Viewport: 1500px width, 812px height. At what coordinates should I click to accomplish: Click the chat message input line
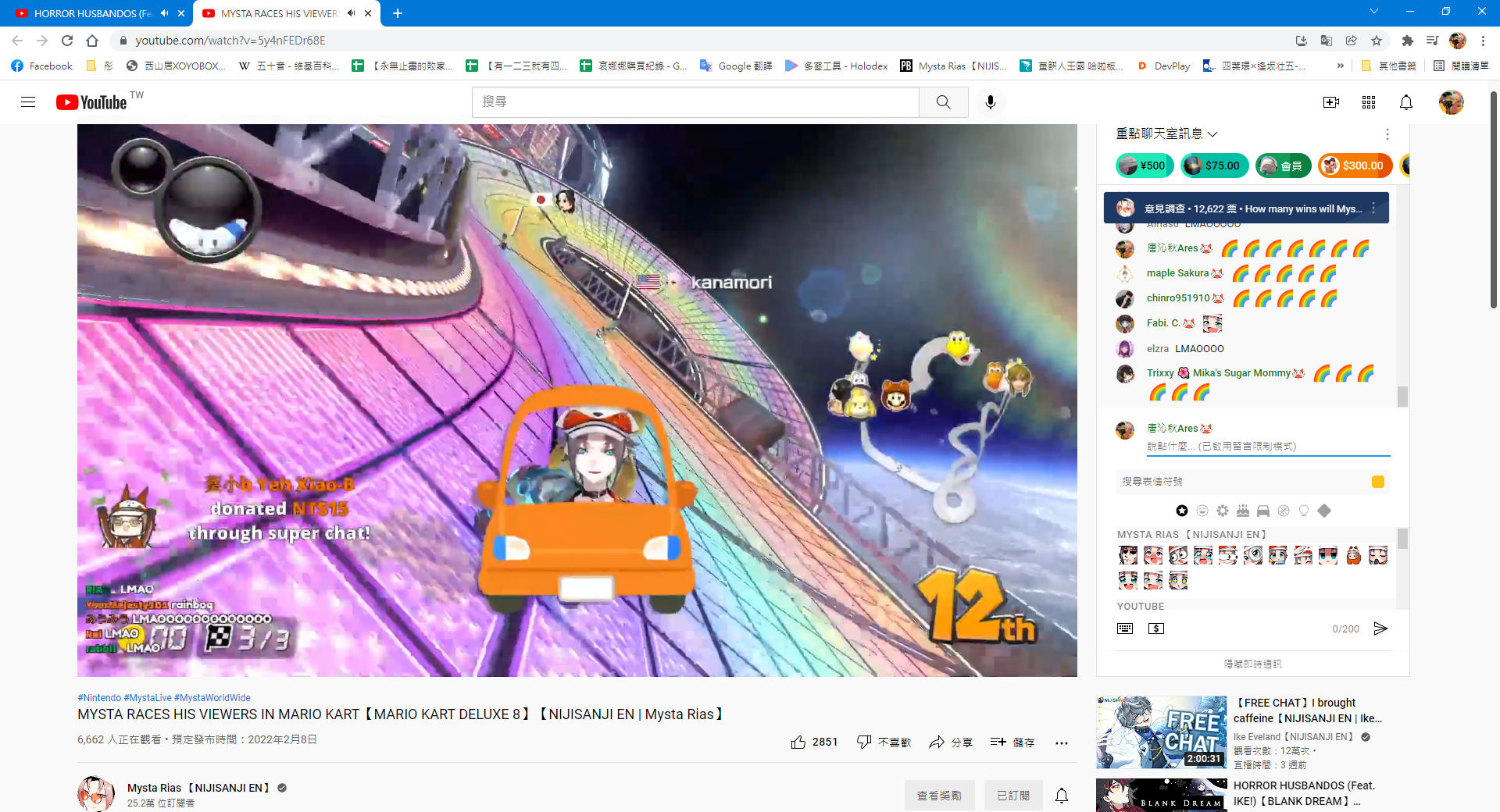(1268, 447)
